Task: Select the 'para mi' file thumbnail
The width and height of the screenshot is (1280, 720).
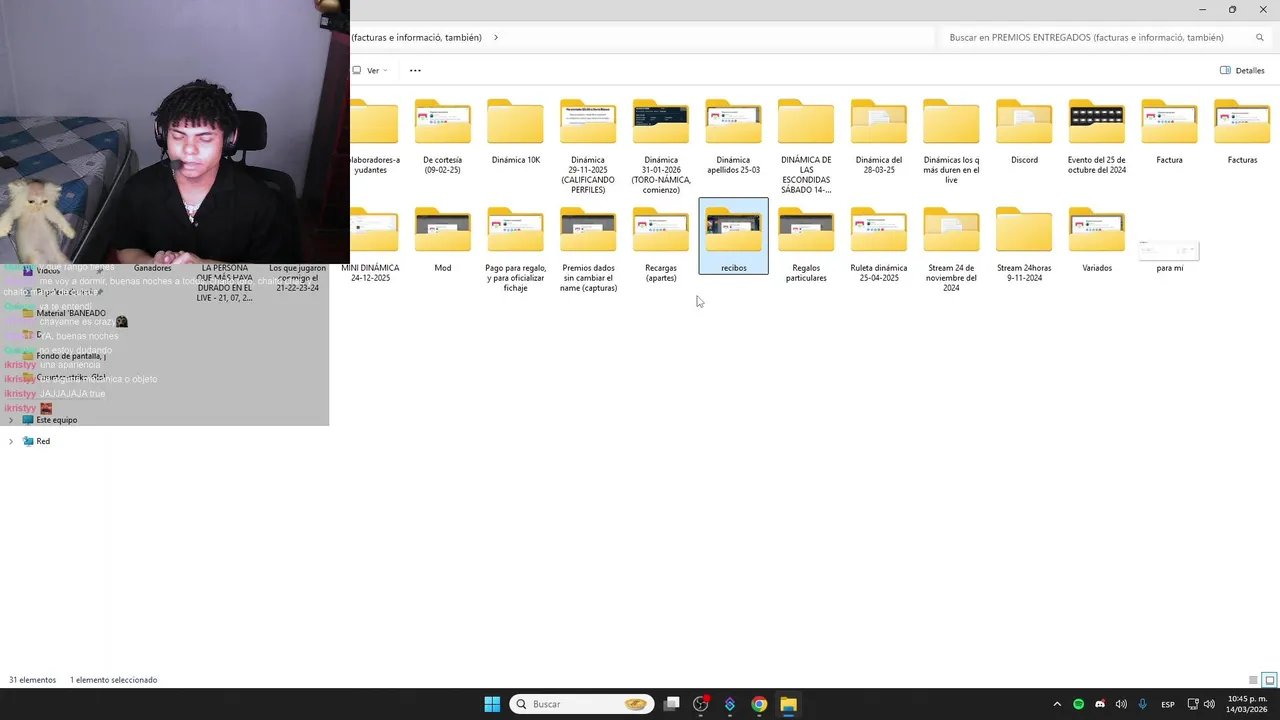Action: (x=1169, y=250)
